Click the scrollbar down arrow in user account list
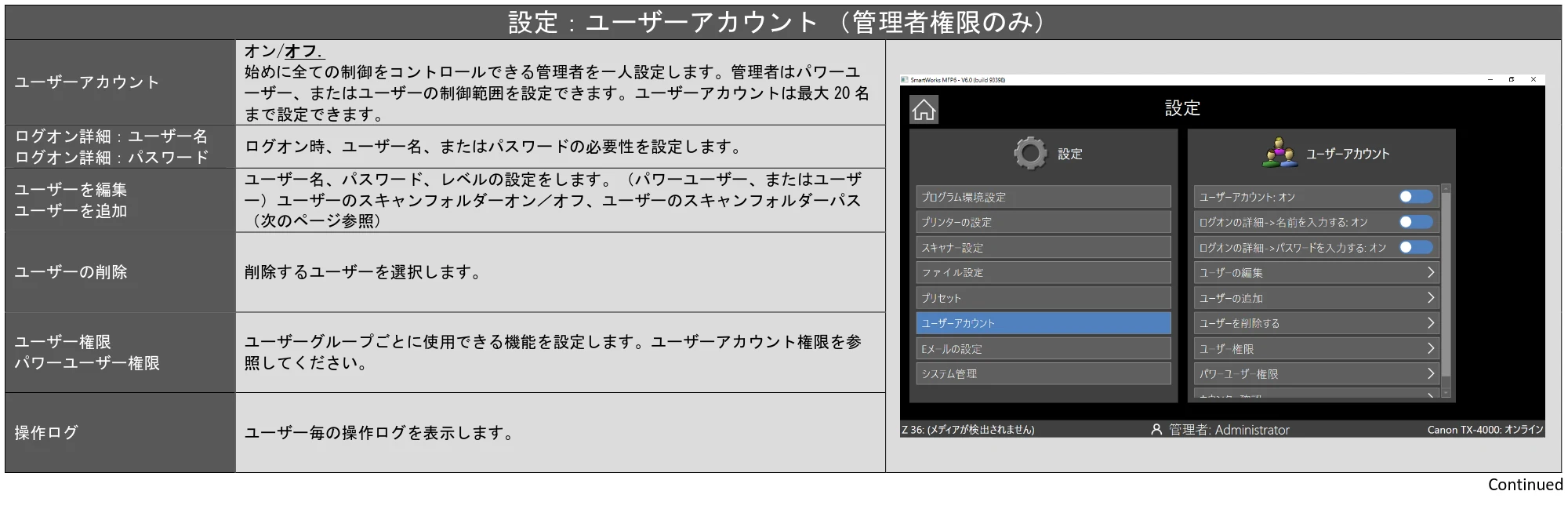This screenshot has height=531, width=1568. (x=1446, y=393)
